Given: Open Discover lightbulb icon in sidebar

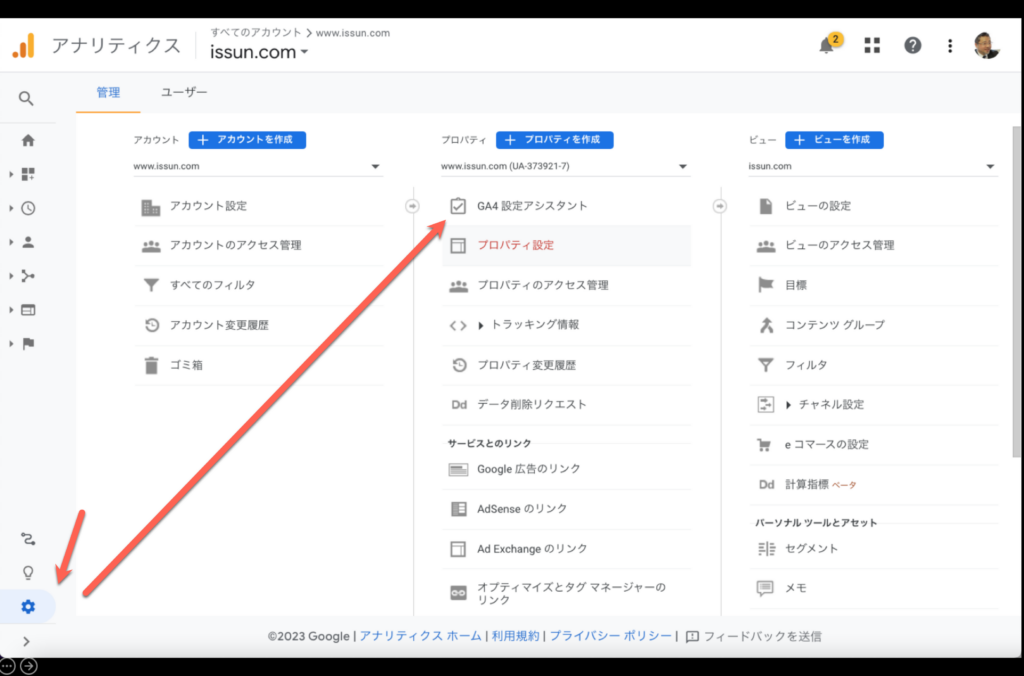Looking at the screenshot, I should pyautogui.click(x=28, y=573).
